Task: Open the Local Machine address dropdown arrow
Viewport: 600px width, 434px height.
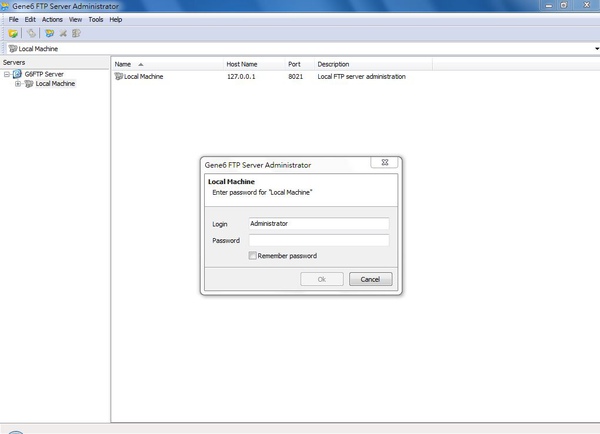Action: [x=597, y=49]
